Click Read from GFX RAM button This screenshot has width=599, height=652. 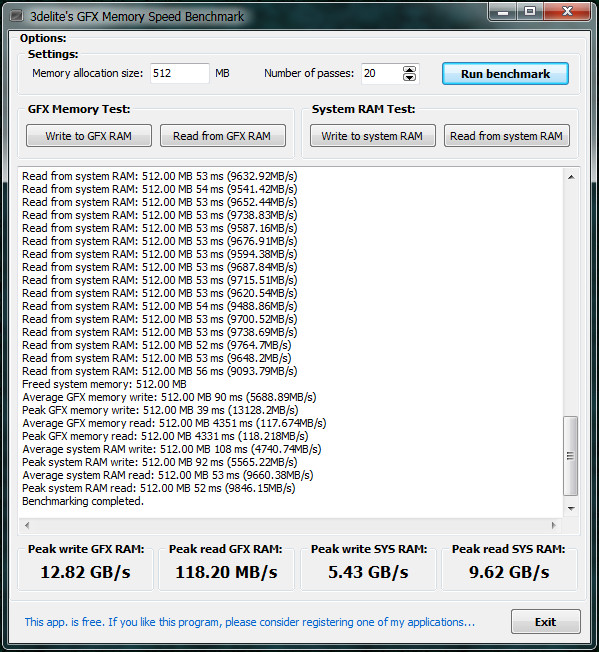click(222, 136)
